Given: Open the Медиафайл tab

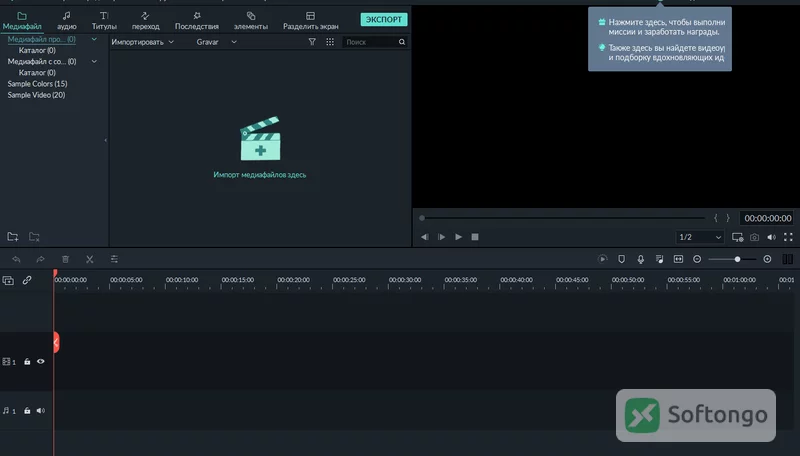Looking at the screenshot, I should (22, 21).
